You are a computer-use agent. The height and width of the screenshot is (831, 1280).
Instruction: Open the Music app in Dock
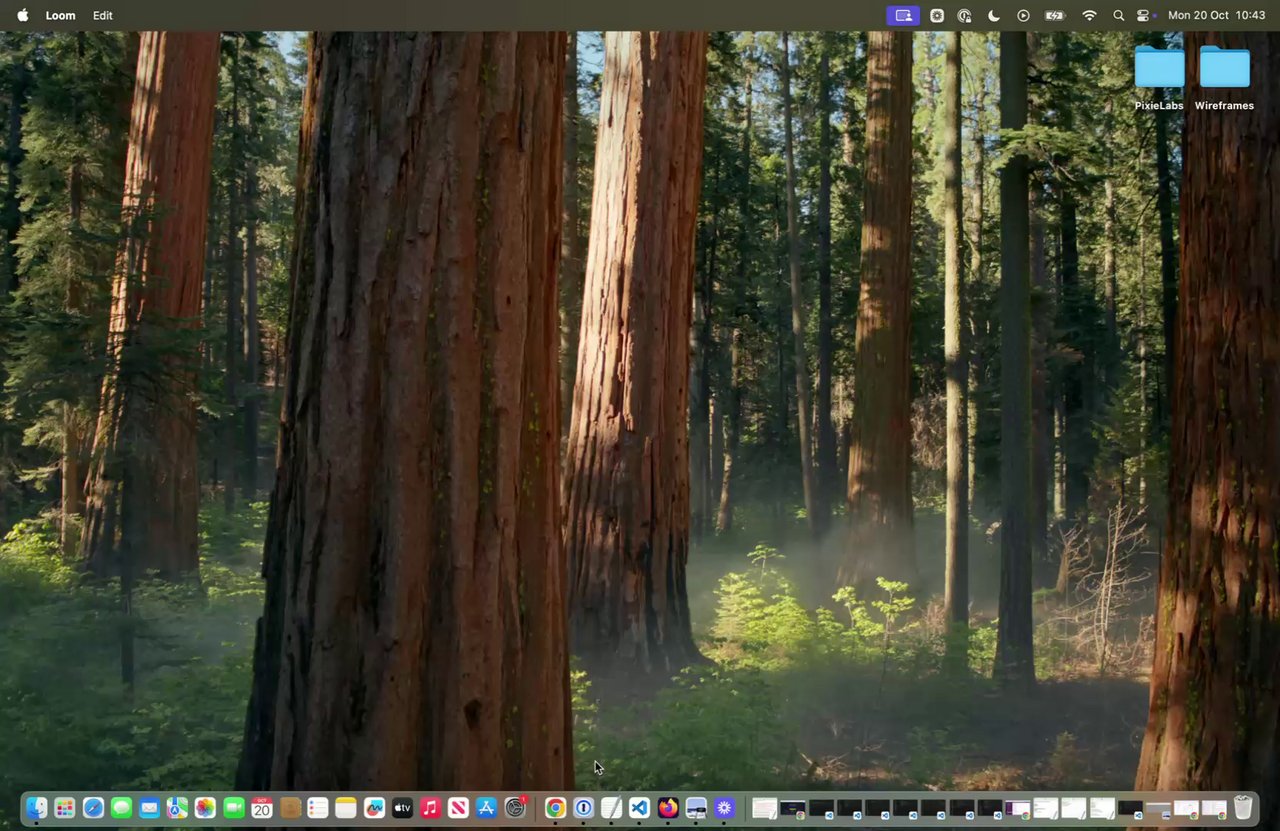tap(430, 808)
